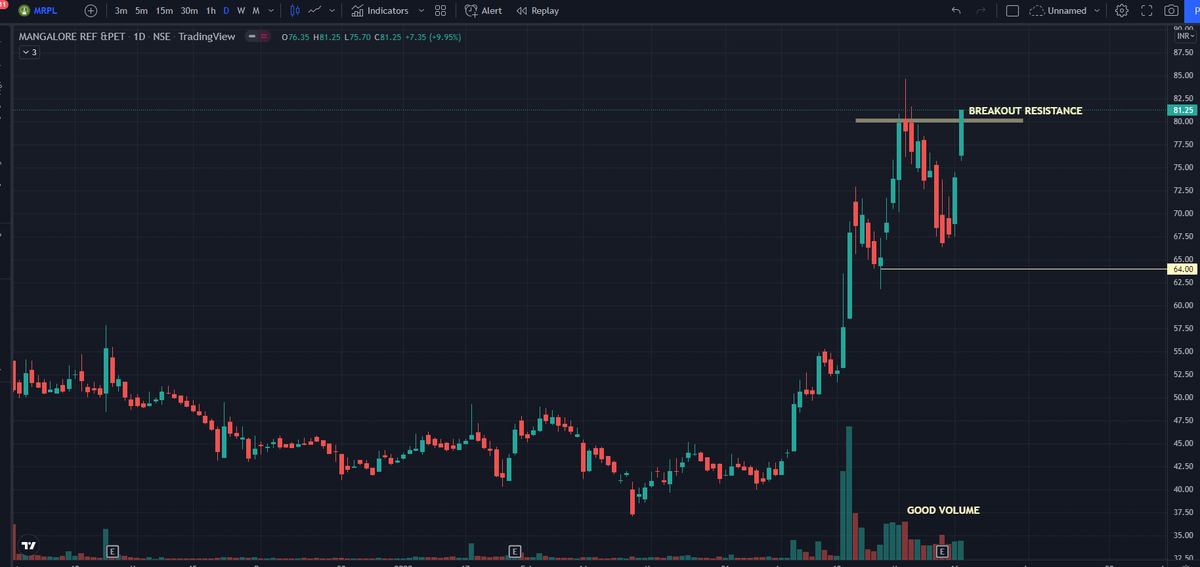Select the 1h timeframe

coord(211,10)
